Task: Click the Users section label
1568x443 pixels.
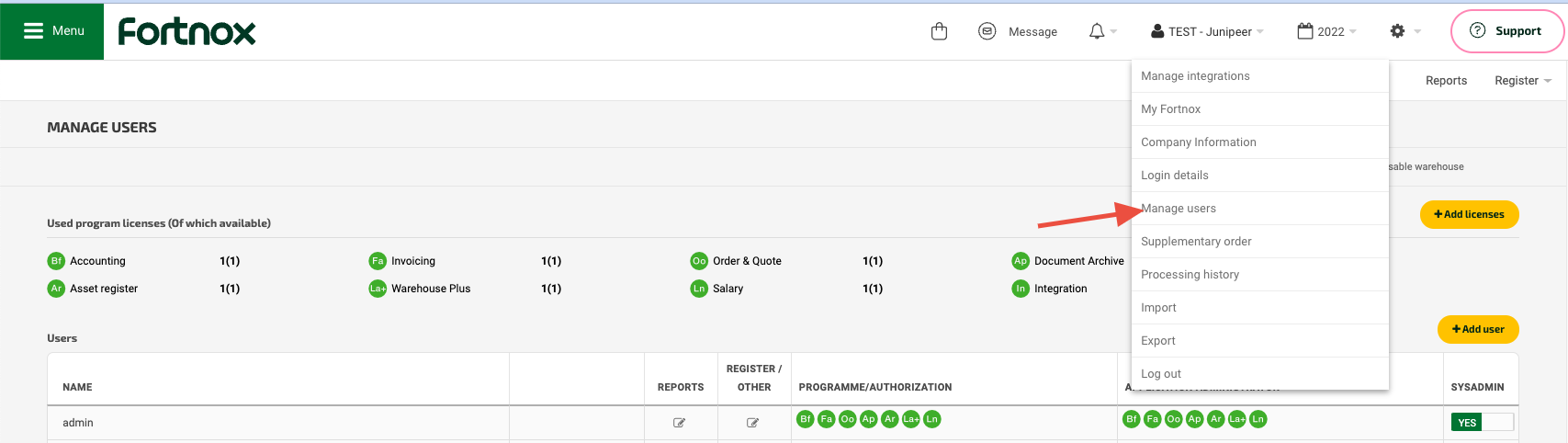Action: pyautogui.click(x=62, y=338)
